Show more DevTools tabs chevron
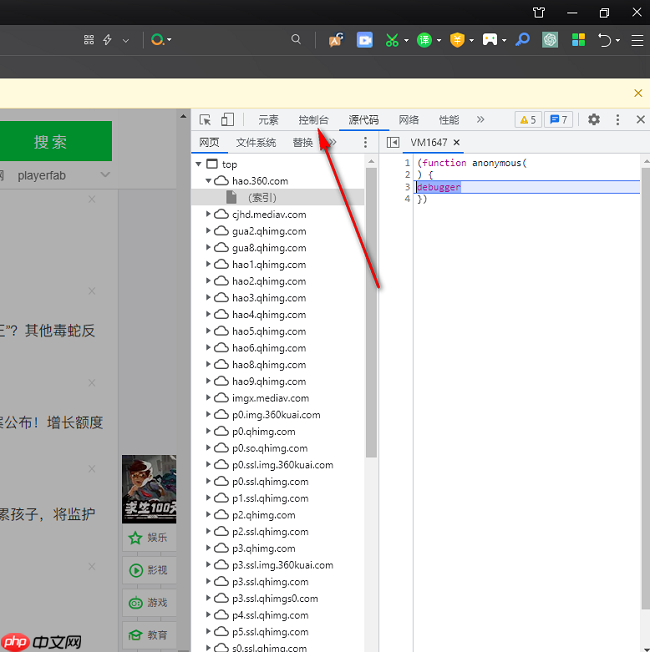Screen dimensions: 650x652 point(480,120)
